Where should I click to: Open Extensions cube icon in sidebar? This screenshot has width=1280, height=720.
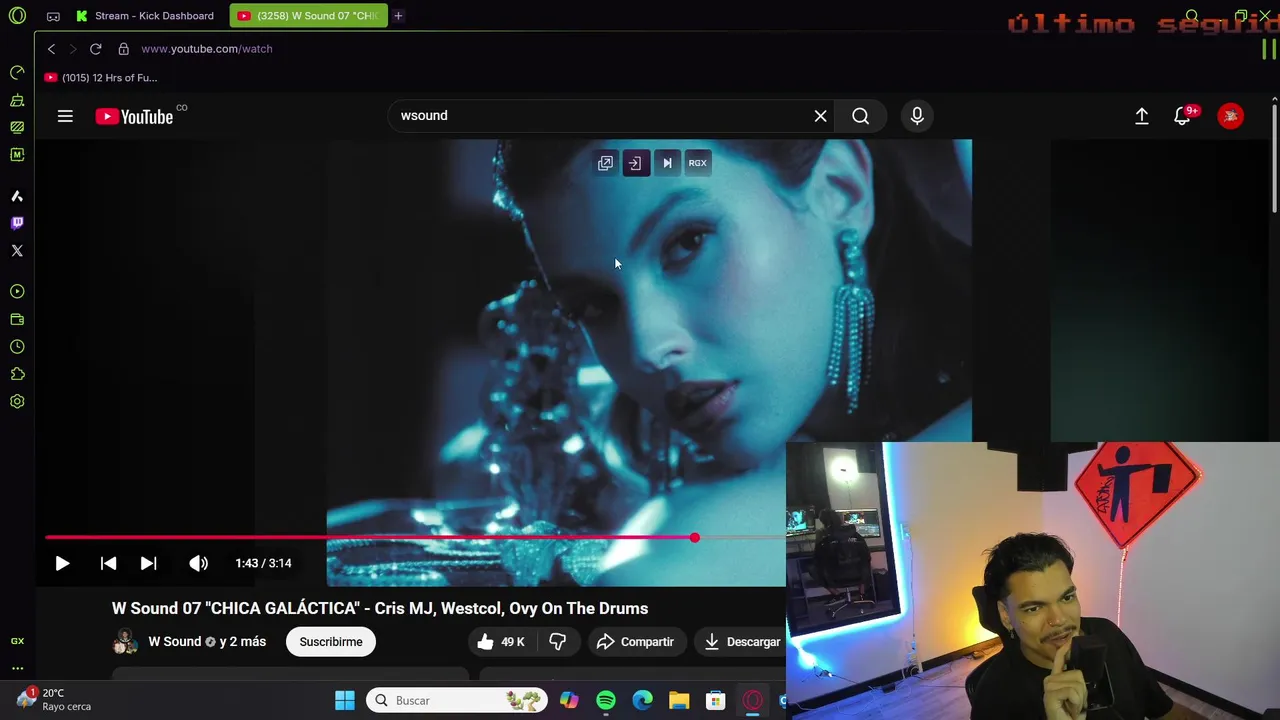point(17,374)
